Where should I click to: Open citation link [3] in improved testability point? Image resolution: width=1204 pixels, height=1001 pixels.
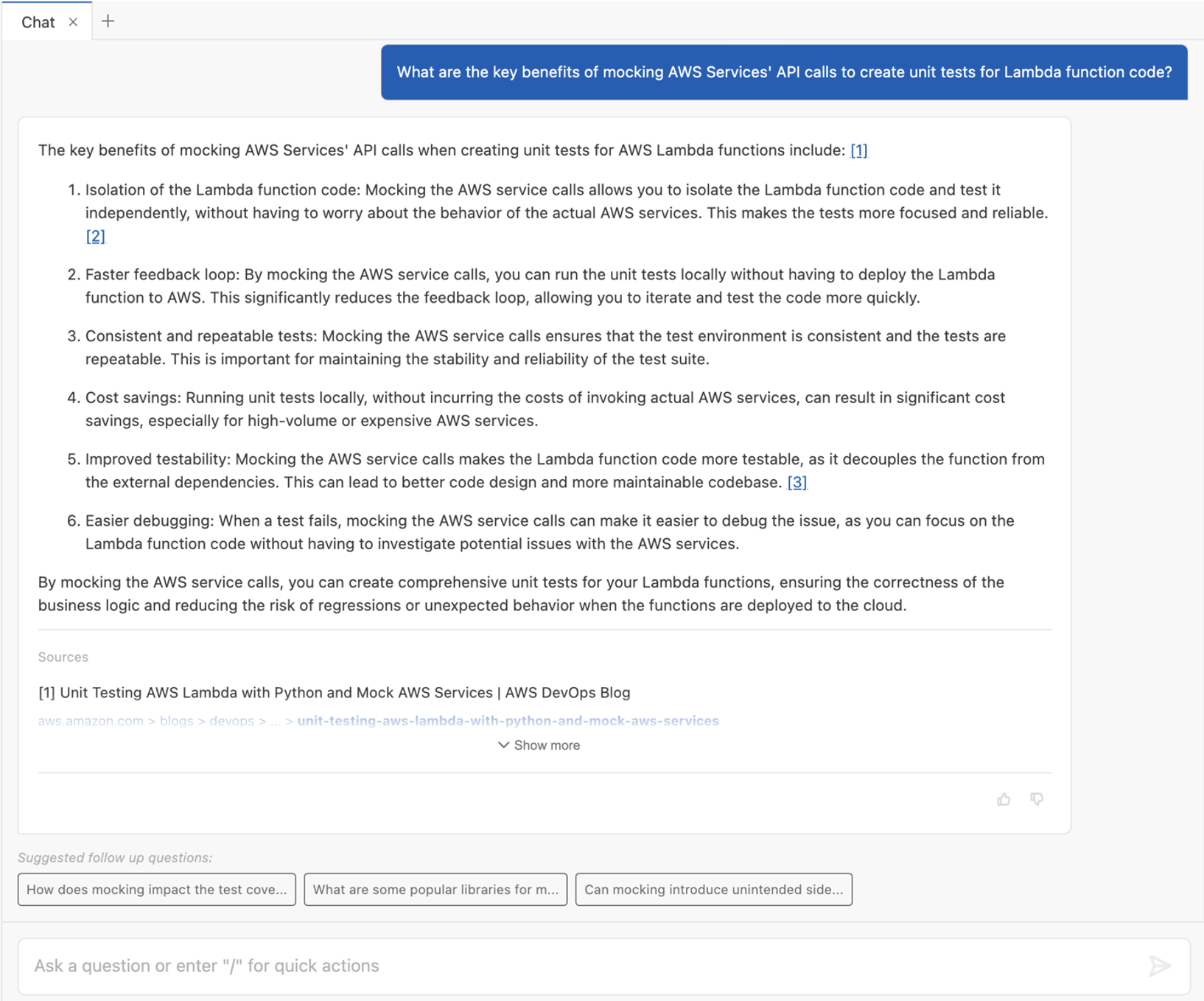pos(797,482)
